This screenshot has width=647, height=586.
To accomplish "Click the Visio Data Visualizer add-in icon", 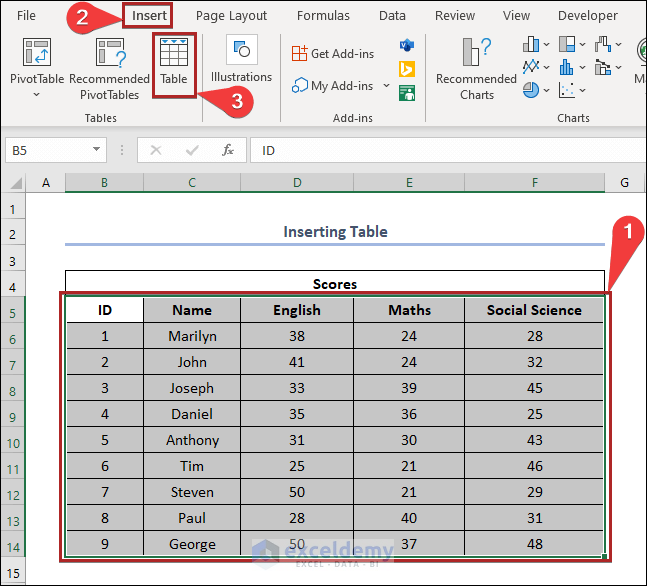I will coord(407,45).
